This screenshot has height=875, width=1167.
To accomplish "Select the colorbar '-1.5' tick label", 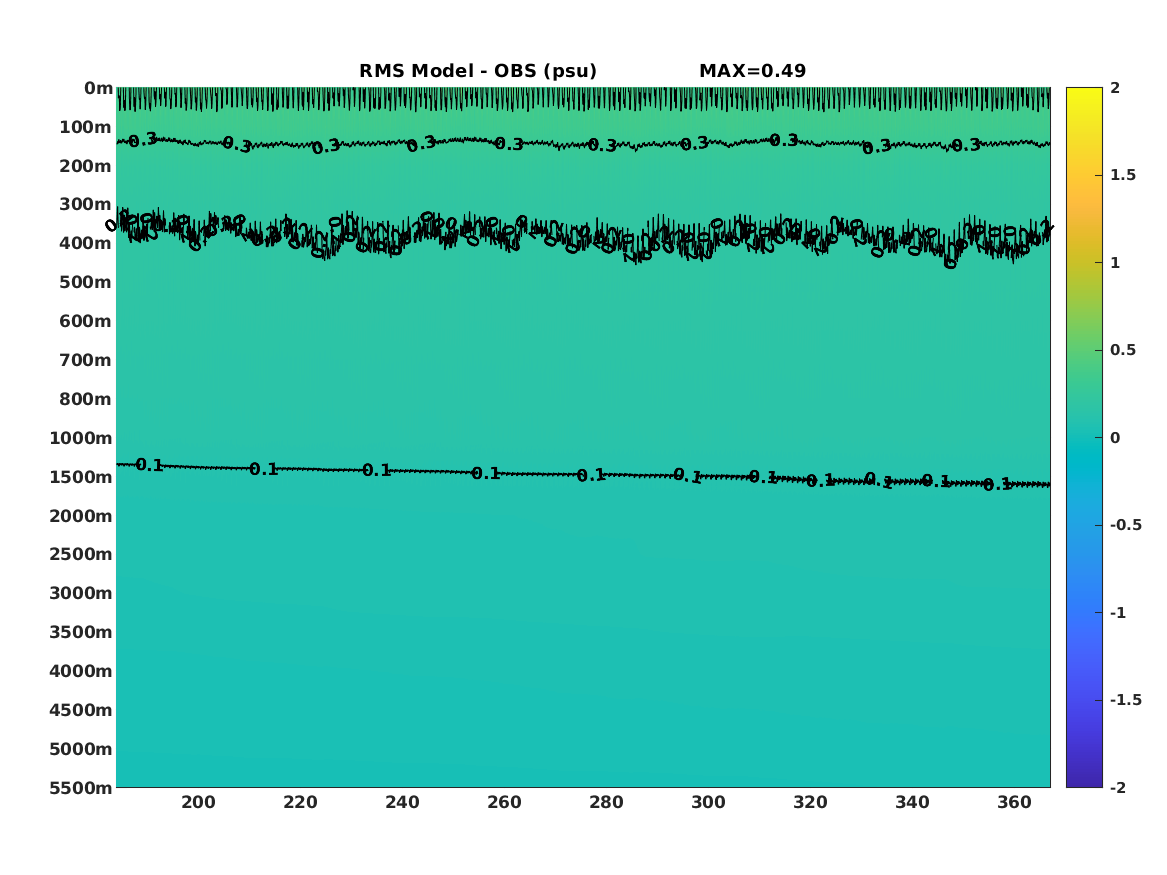I will pos(1125,700).
